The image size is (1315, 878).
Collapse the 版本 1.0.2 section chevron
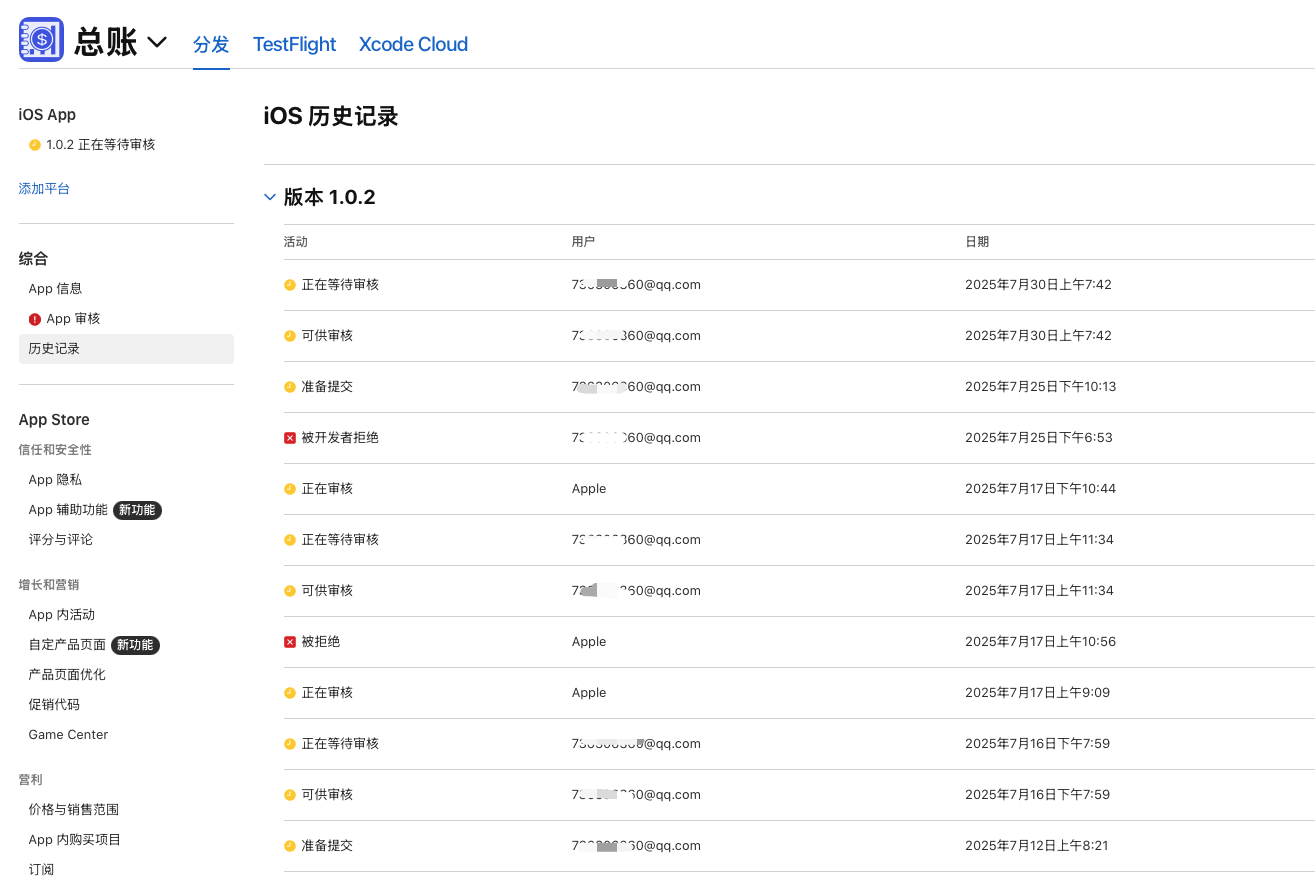(x=270, y=197)
